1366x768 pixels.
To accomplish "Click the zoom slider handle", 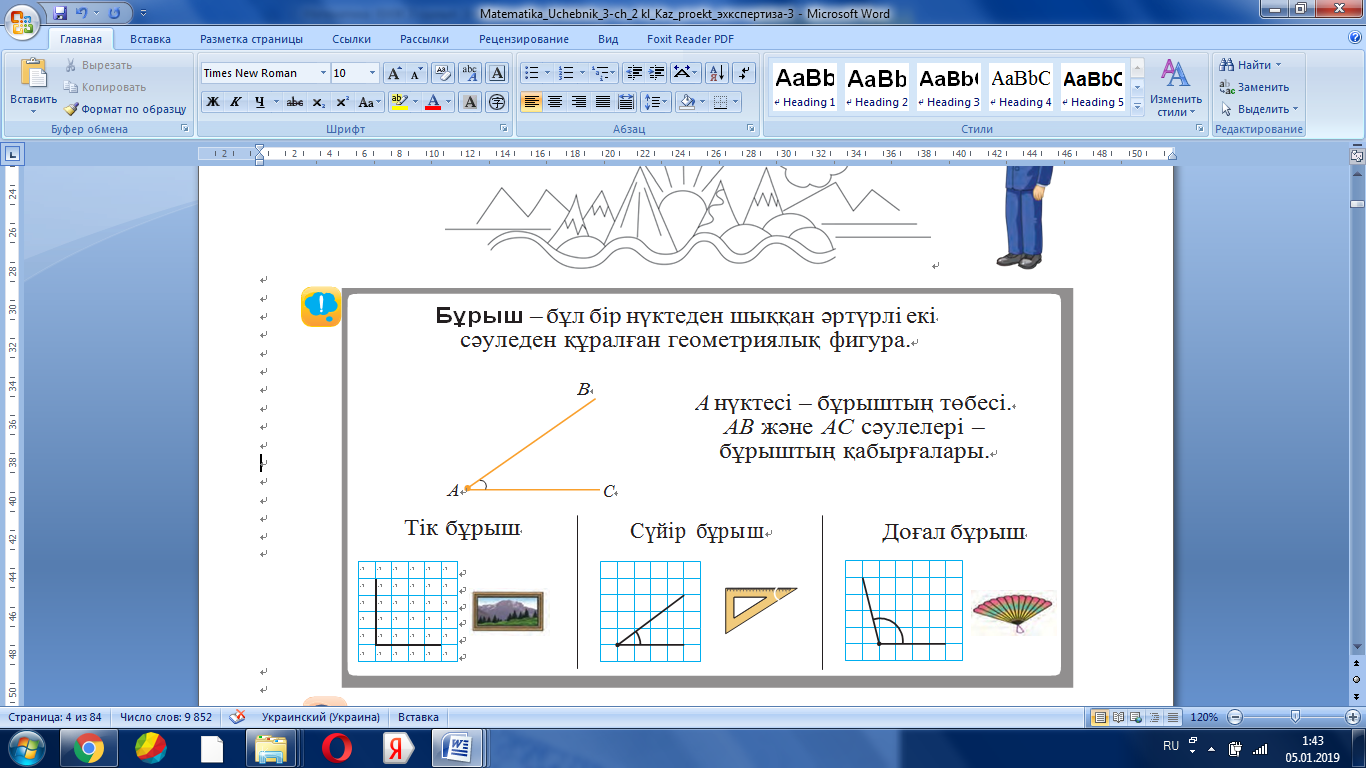I will (1295, 717).
